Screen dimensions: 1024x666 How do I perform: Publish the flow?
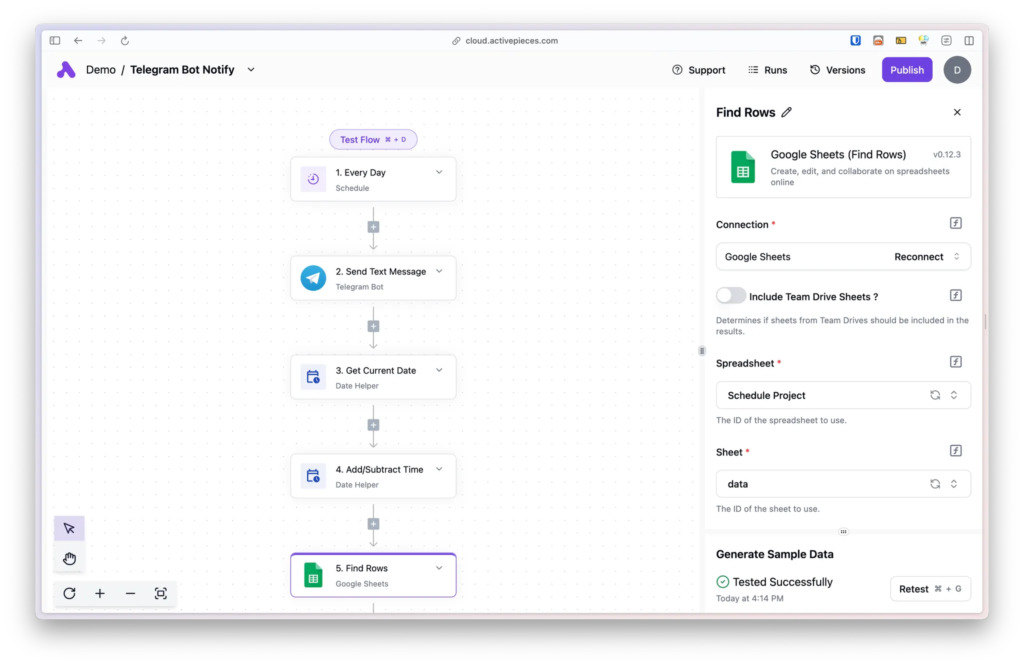[x=907, y=70]
